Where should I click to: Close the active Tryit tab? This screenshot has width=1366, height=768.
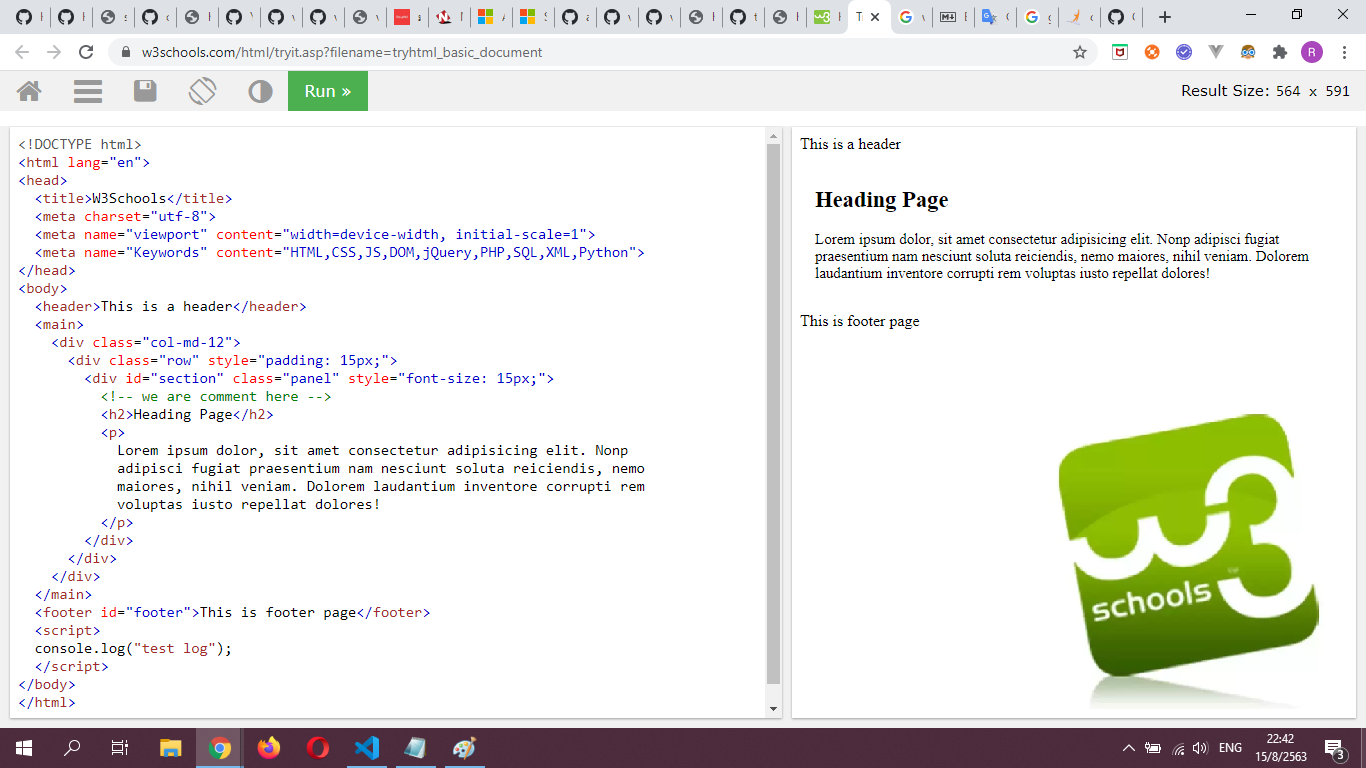(876, 17)
